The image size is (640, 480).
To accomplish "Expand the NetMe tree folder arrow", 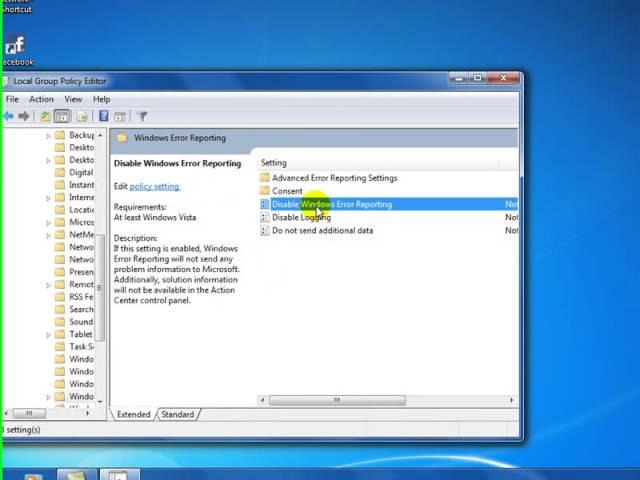I will pos(48,235).
